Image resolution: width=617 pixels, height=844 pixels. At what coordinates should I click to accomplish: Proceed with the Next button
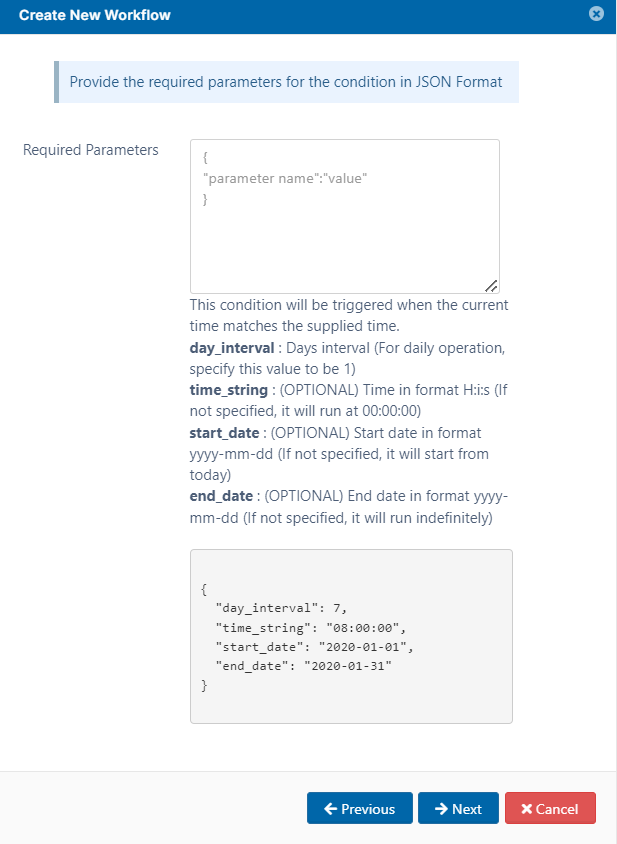coord(458,809)
